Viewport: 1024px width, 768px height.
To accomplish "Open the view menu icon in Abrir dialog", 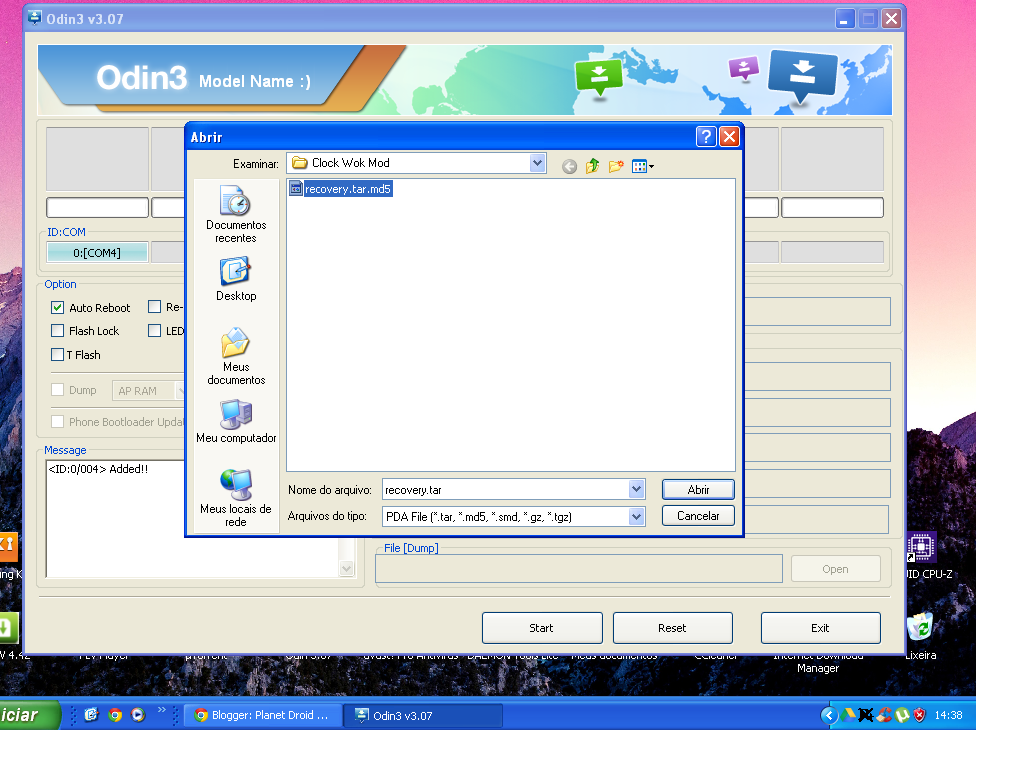I will pos(639,167).
